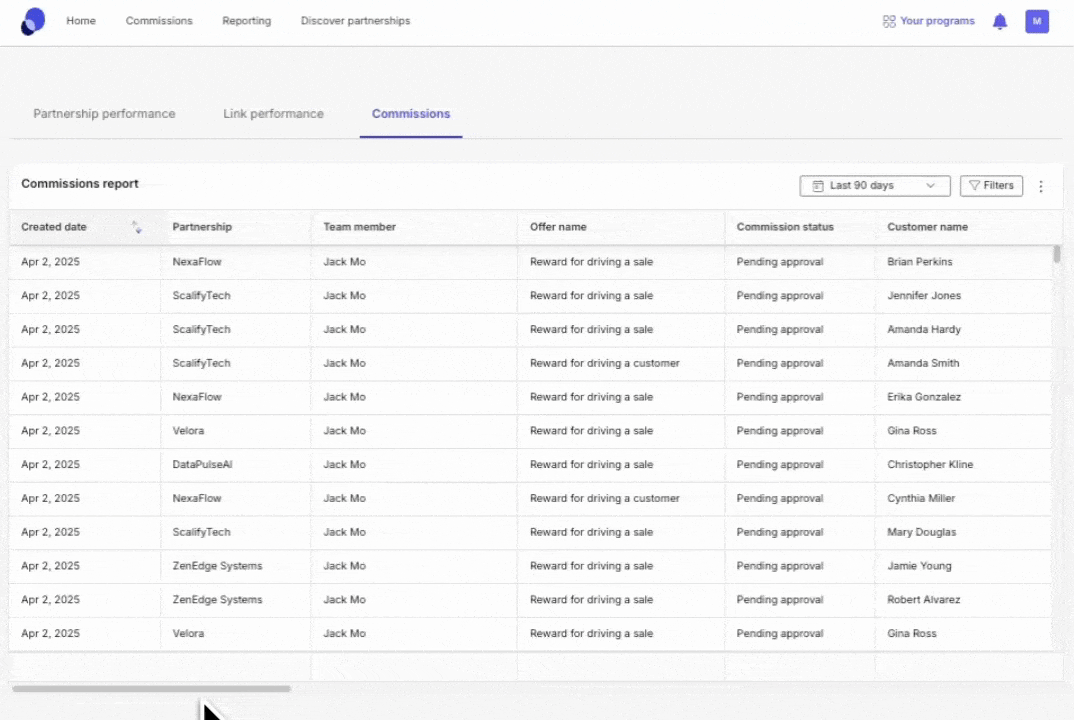The height and width of the screenshot is (720, 1074).
Task: Switch to Partnership performance tab
Action: point(104,114)
